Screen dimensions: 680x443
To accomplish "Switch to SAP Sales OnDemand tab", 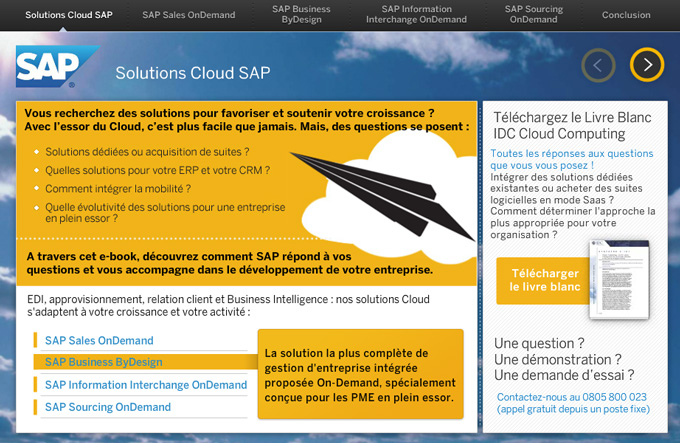I will pyautogui.click(x=189, y=15).
